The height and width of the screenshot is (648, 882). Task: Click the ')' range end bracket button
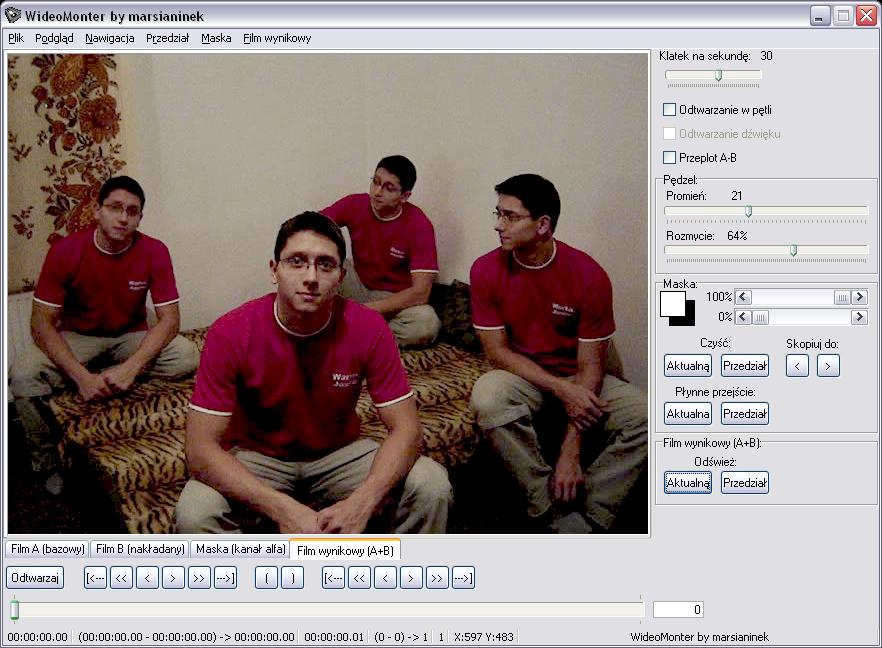[292, 577]
